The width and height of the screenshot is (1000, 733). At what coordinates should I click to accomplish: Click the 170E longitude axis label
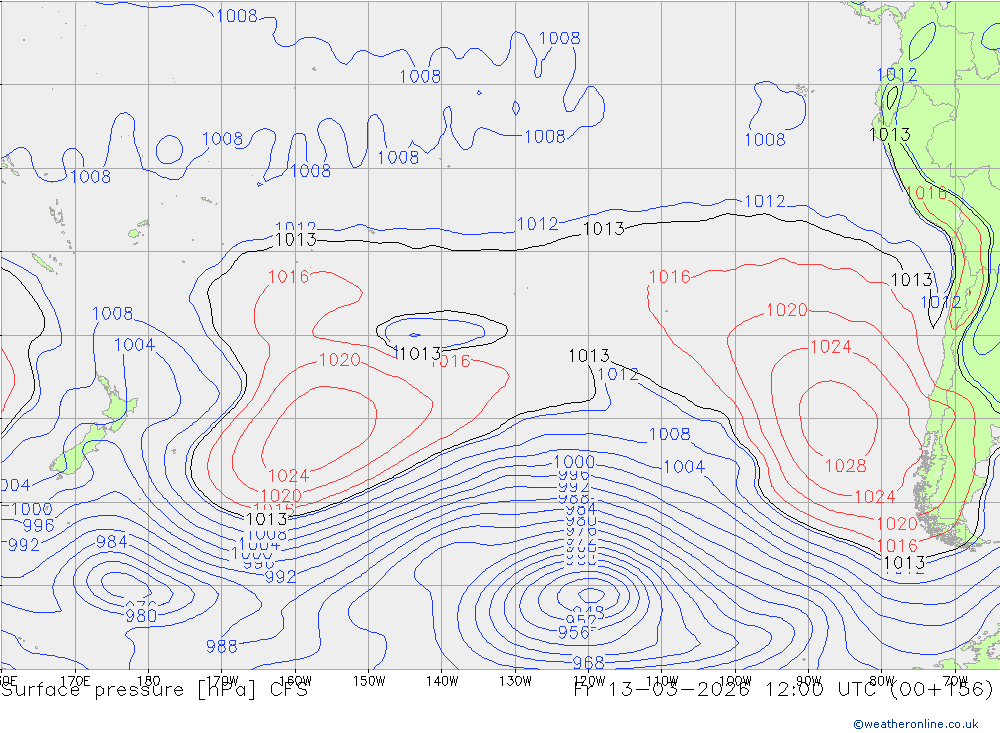75,681
